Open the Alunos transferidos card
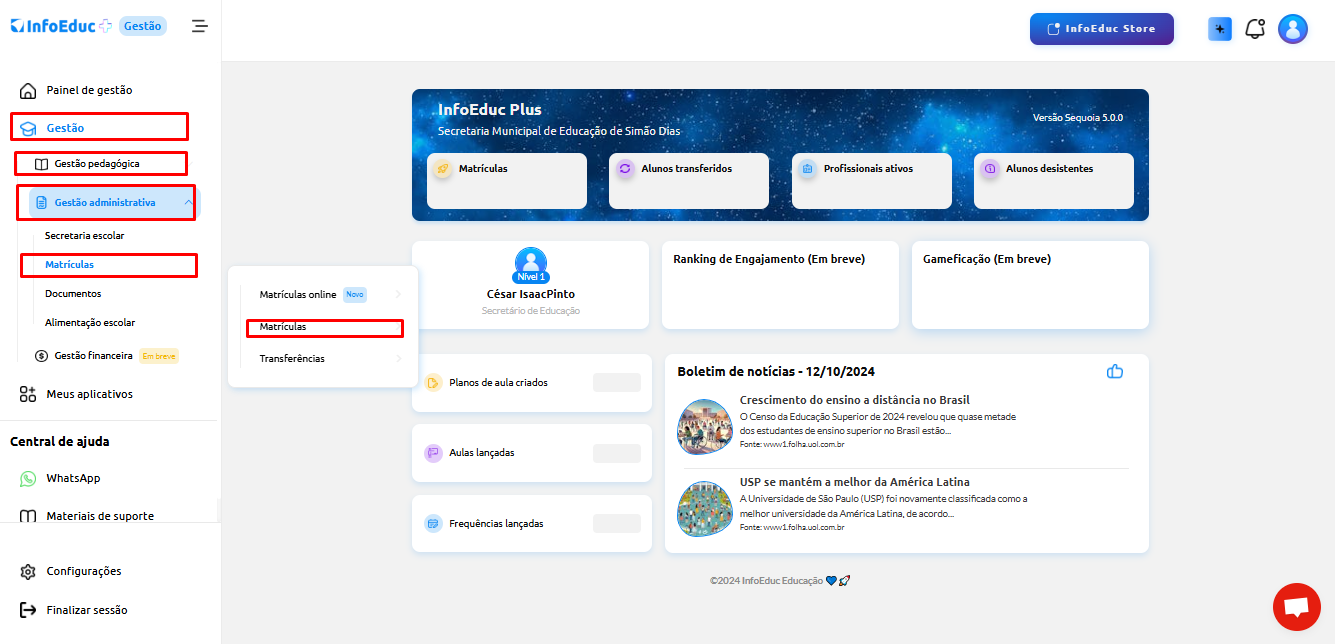 pos(689,181)
